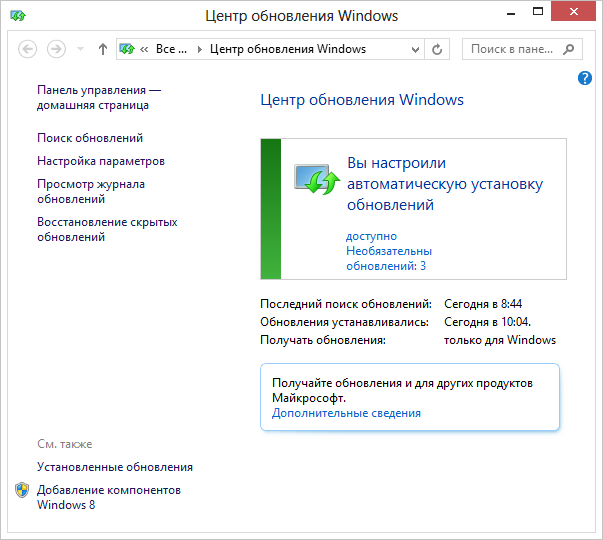
Task: Go up one level with up arrow
Action: click(103, 49)
